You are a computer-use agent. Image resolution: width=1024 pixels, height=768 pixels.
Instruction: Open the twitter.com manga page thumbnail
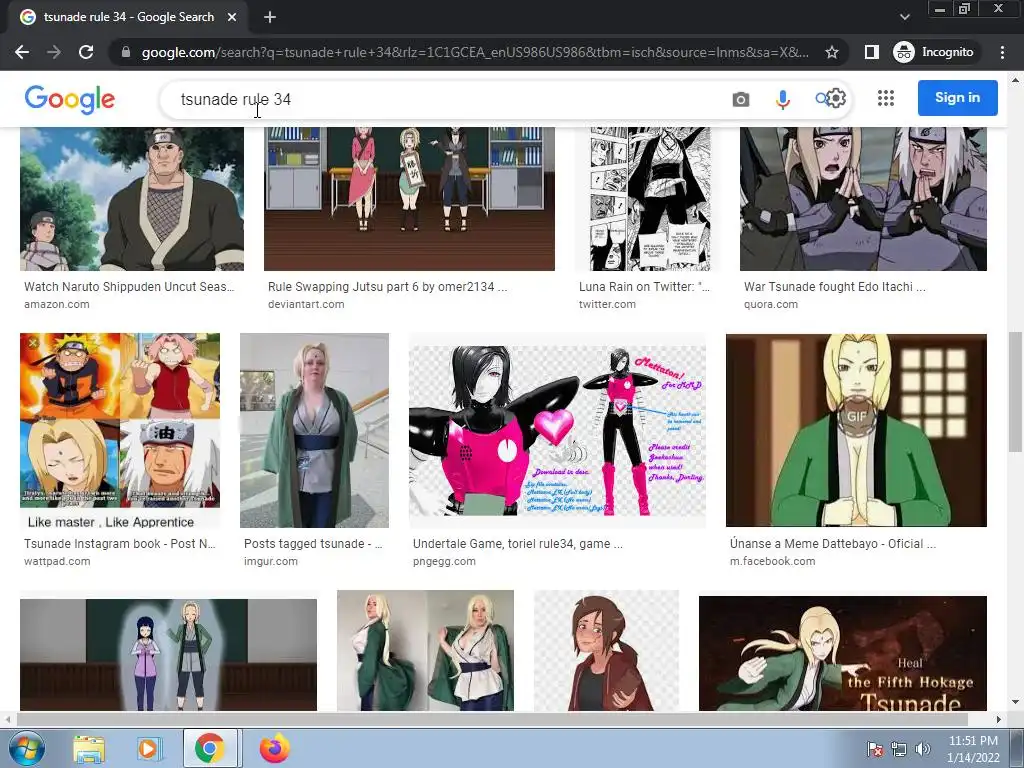(650, 199)
